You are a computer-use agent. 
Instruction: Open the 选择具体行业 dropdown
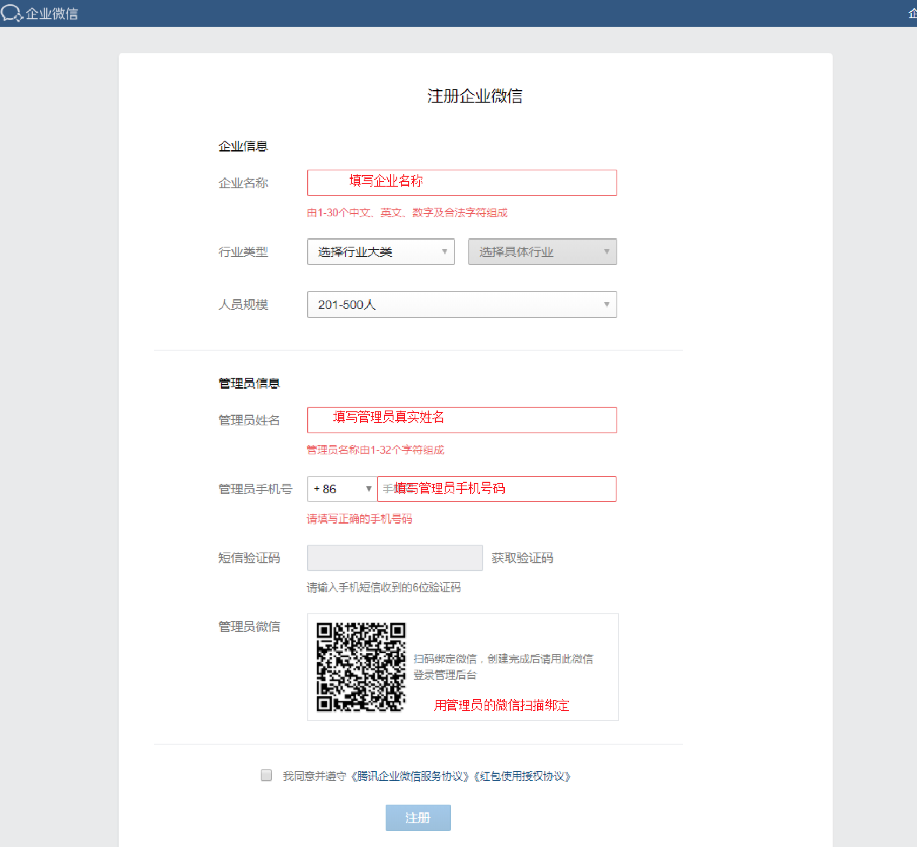542,252
